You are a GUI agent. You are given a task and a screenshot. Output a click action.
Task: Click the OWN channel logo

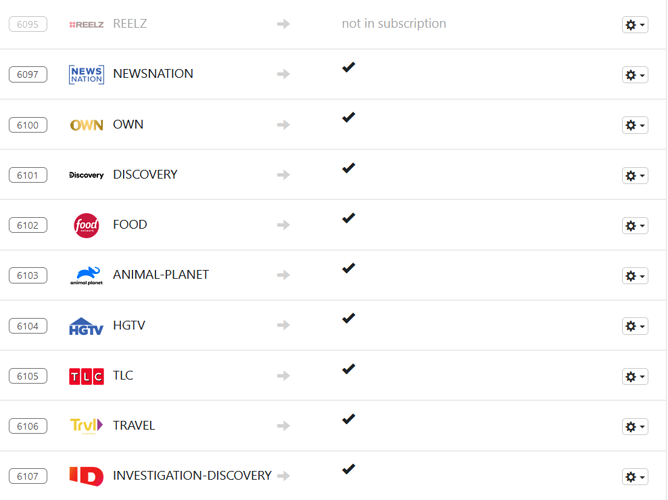tap(86, 125)
